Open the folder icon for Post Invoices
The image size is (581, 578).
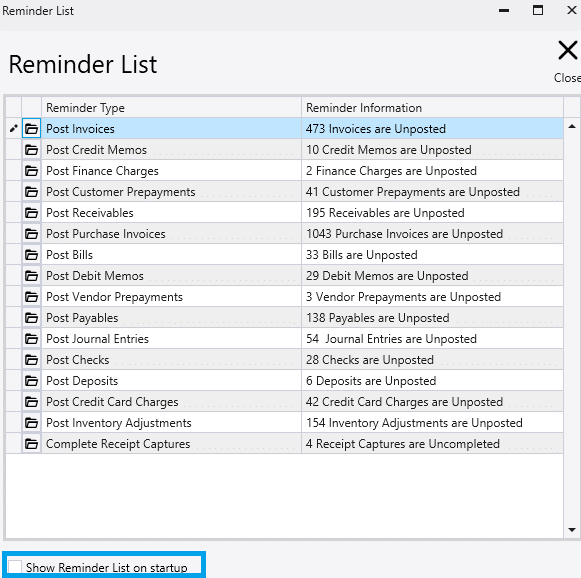(x=31, y=129)
